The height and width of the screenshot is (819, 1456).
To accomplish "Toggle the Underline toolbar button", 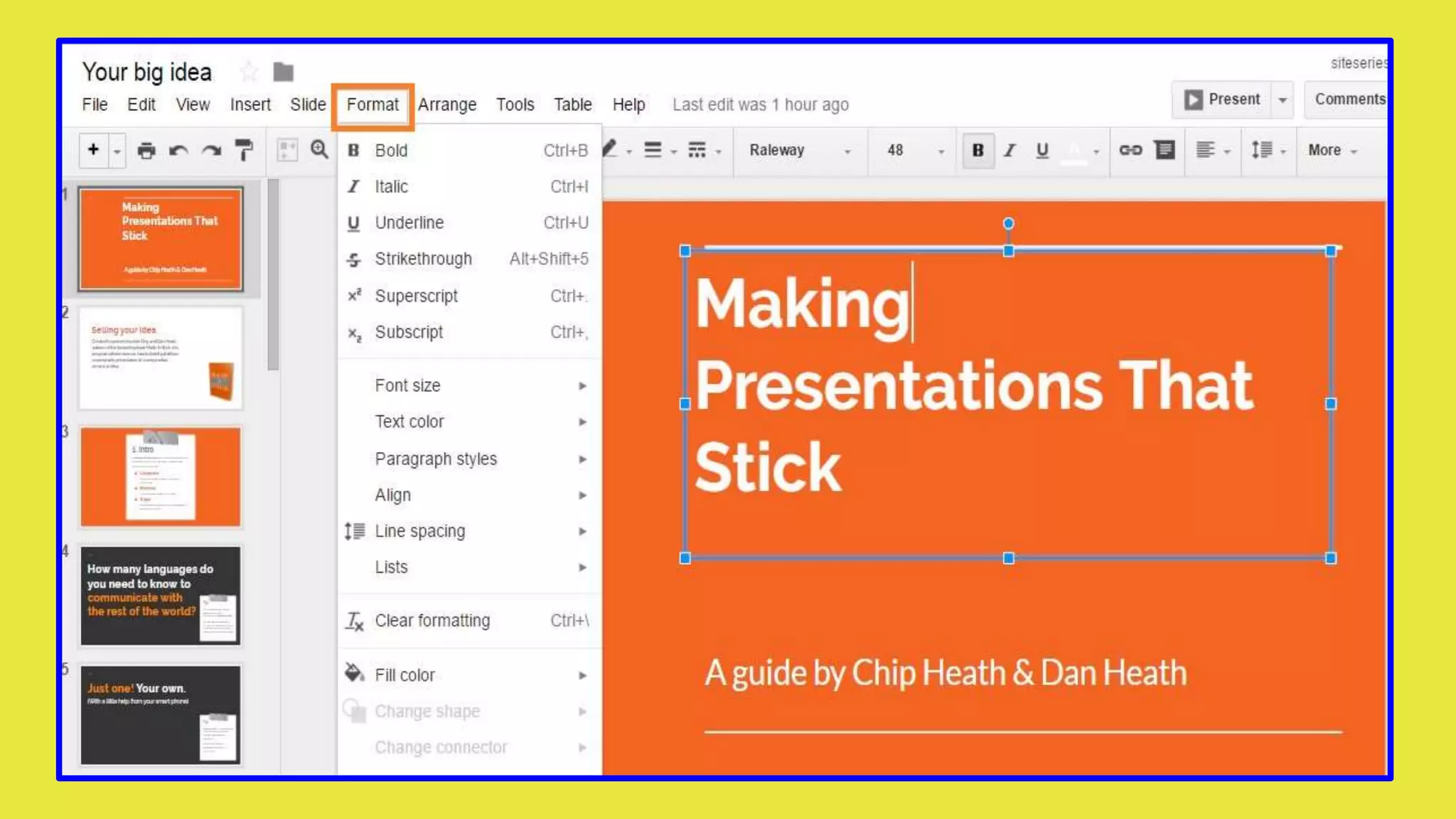I will tap(1042, 151).
